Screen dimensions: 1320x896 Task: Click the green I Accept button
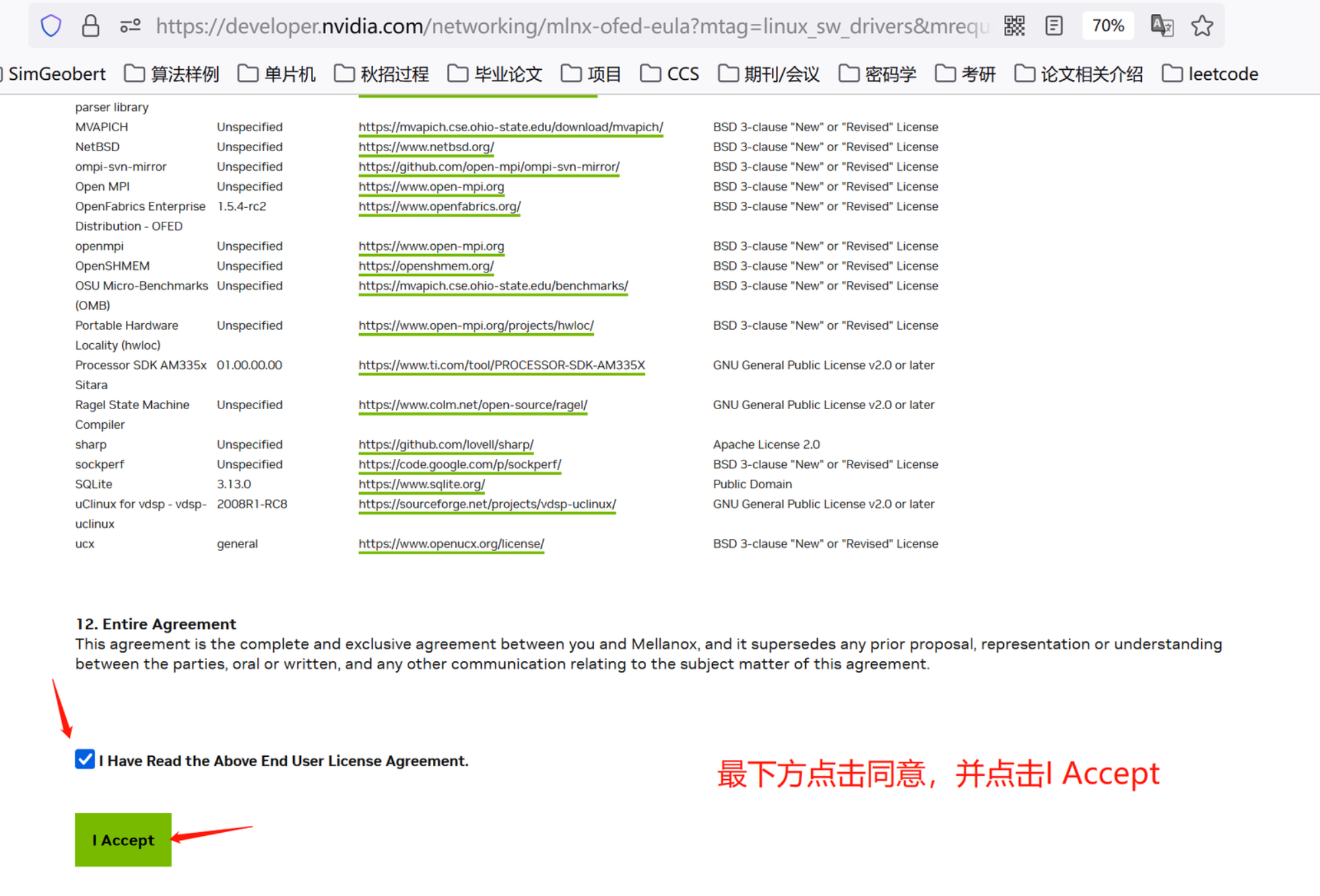click(x=123, y=839)
